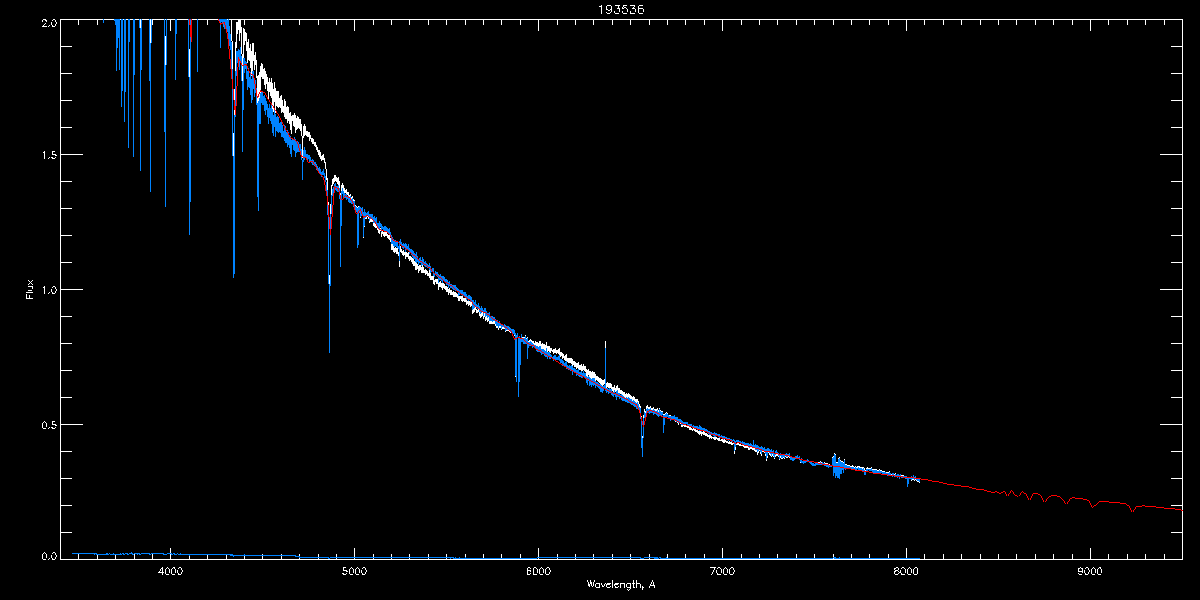Viewport: 1200px width, 600px height.
Task: Click the 7000 wavelength tick label
Action: (x=722, y=571)
